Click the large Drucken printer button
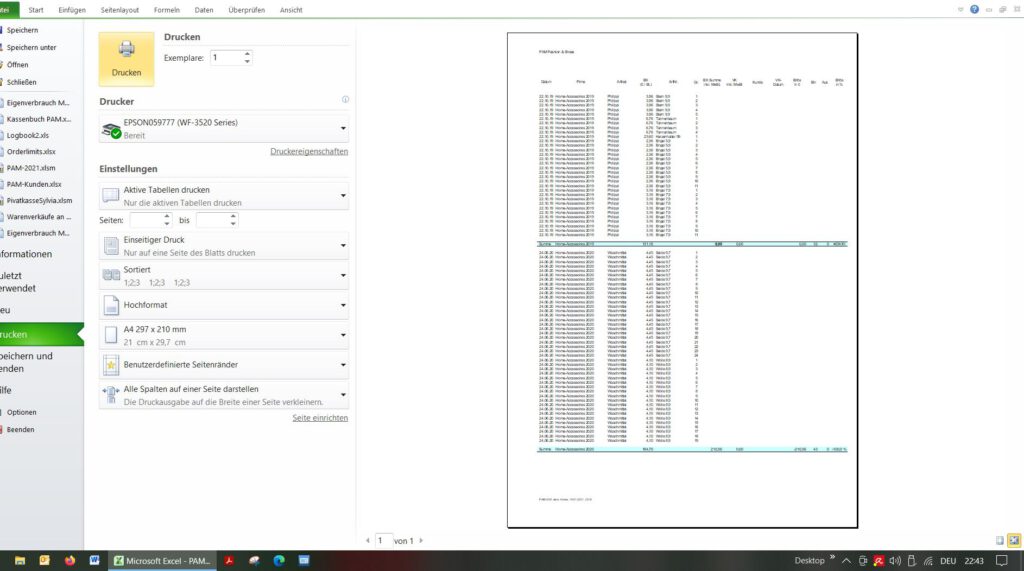 click(126, 58)
